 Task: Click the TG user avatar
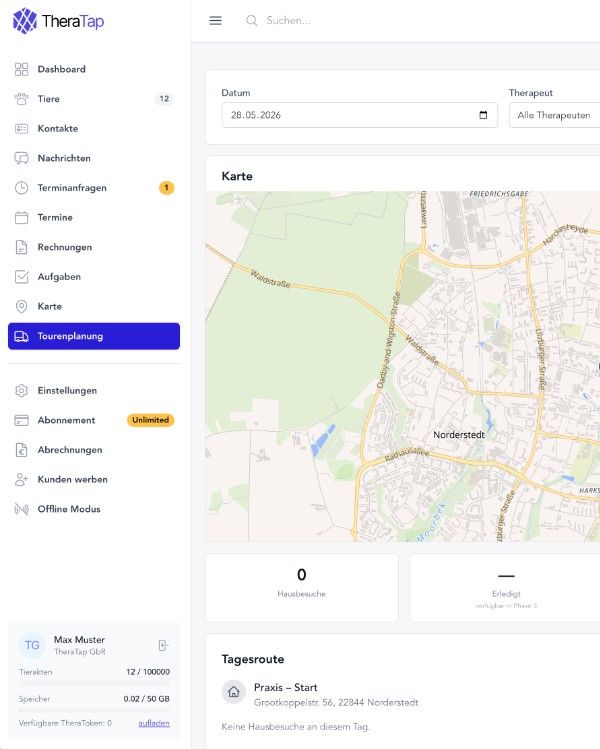coord(32,645)
